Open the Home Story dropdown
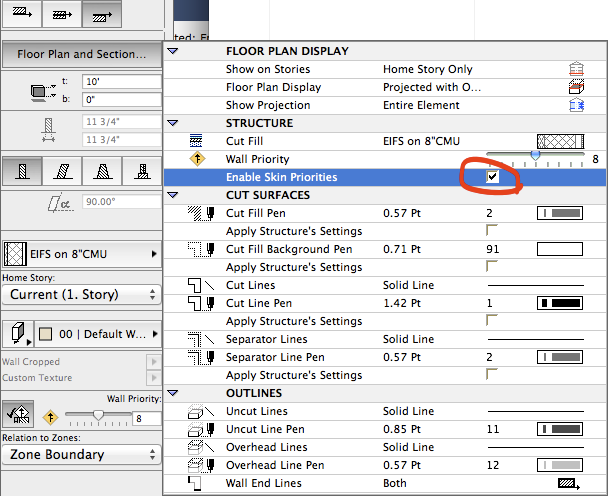The width and height of the screenshot is (608, 496). pyautogui.click(x=81, y=295)
